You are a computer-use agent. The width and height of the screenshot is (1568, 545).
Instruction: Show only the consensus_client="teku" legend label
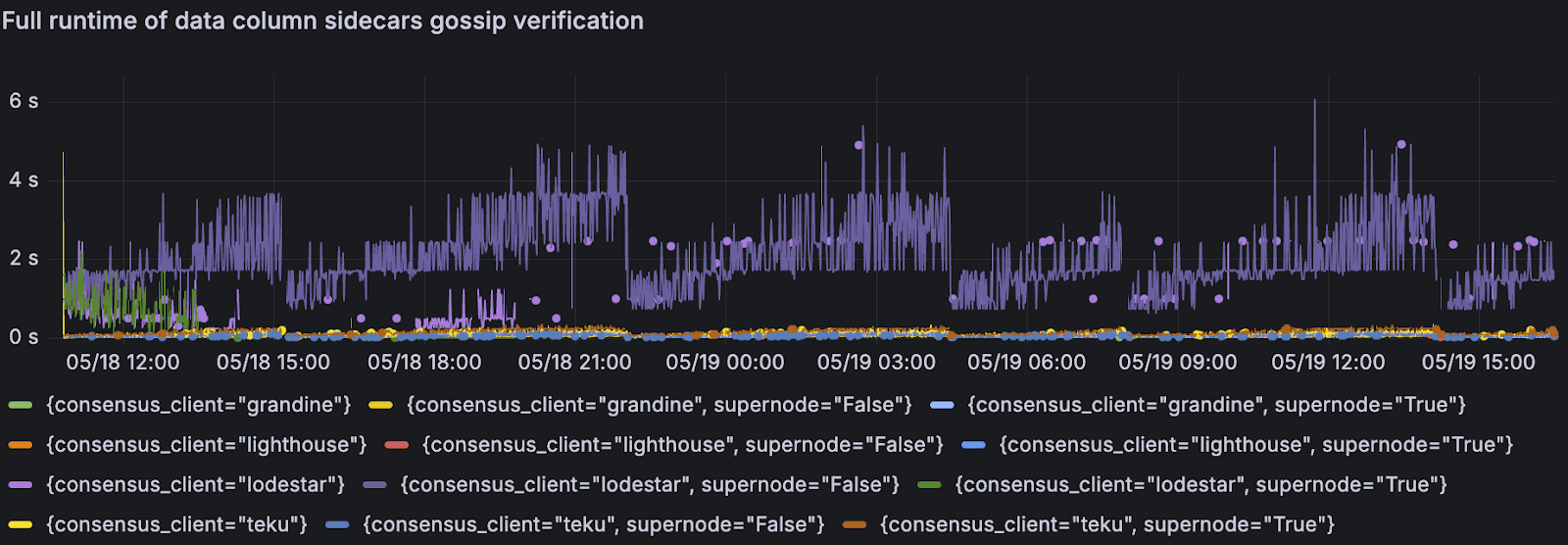(x=176, y=524)
